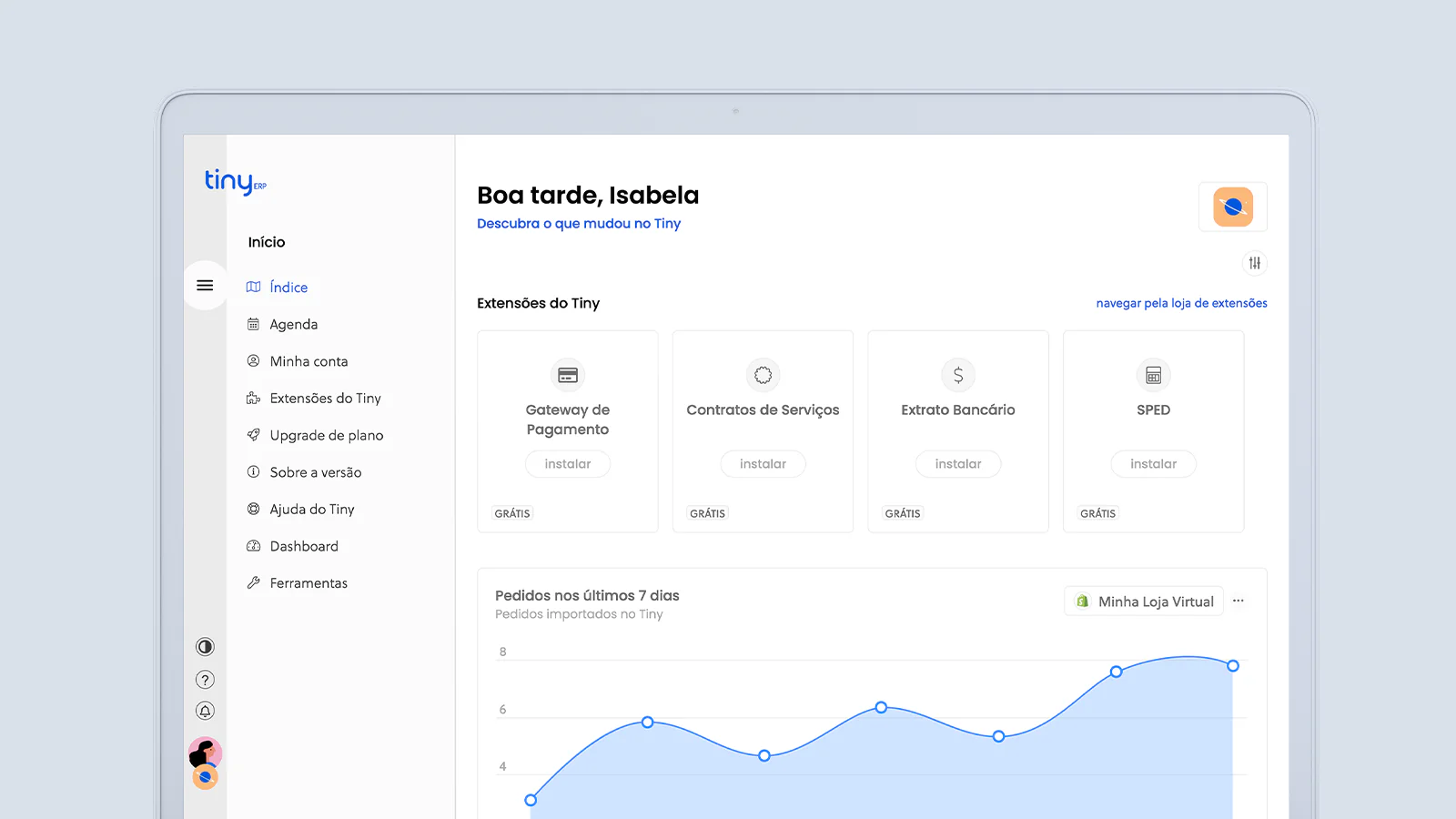
Task: Click the orange planet badge in sidebar
Action: pos(206,777)
